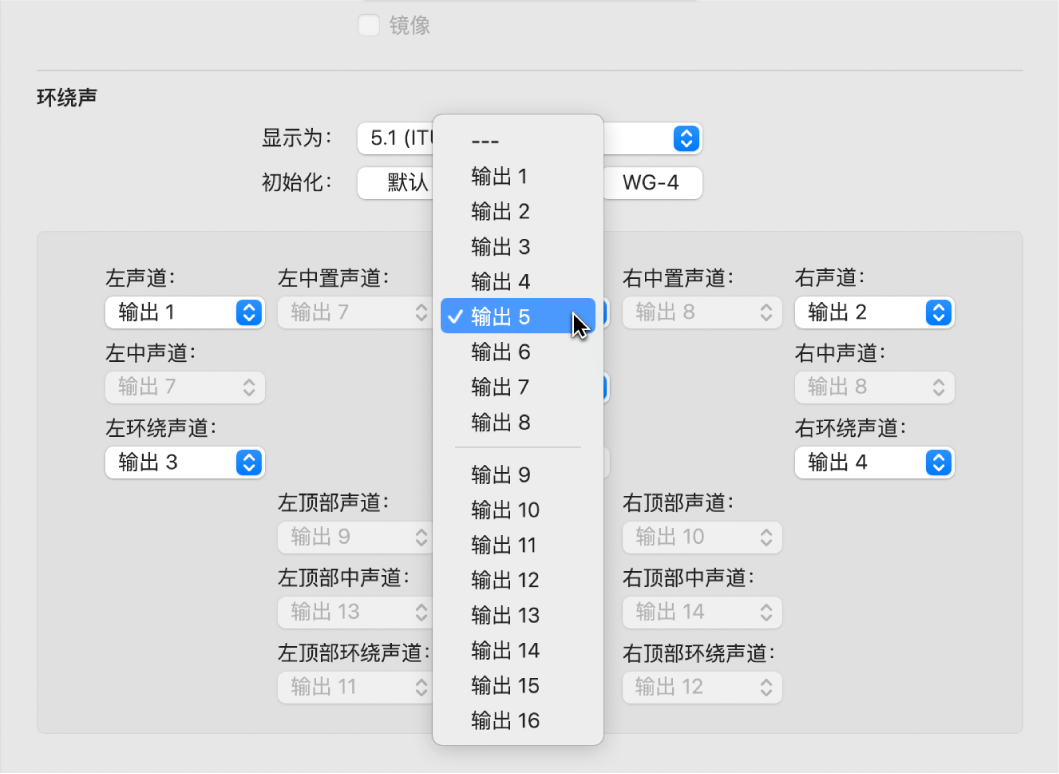Screen dimensions: 1059x774
Task: Select 输出 16 at the menu bottom
Action: 505,721
